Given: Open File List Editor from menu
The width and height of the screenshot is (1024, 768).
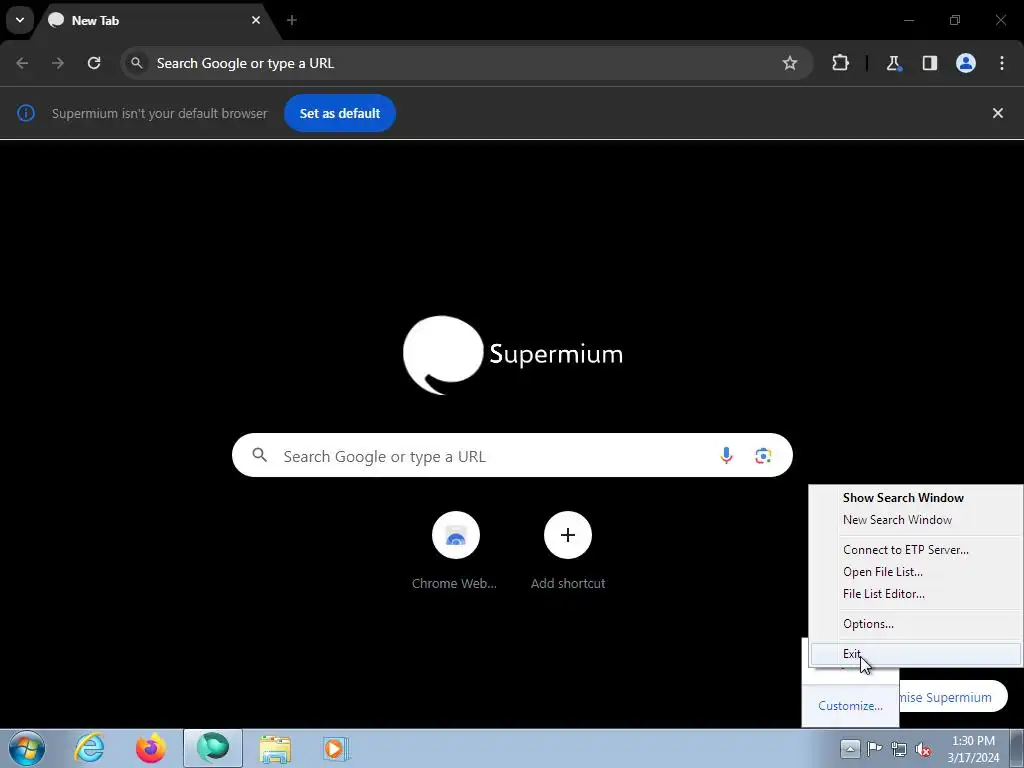Looking at the screenshot, I should (916, 594).
